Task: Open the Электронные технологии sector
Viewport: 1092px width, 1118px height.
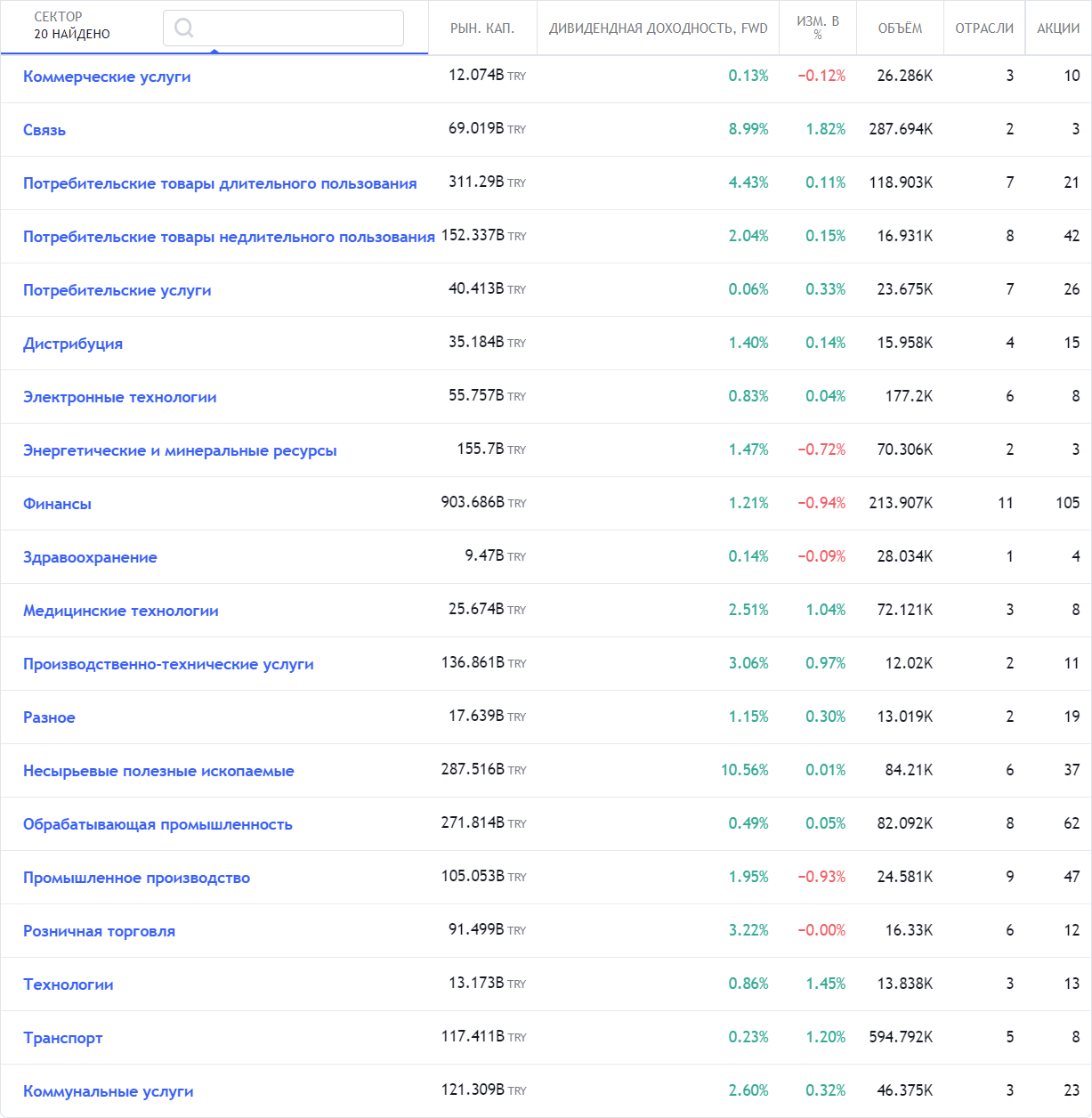Action: click(x=120, y=397)
